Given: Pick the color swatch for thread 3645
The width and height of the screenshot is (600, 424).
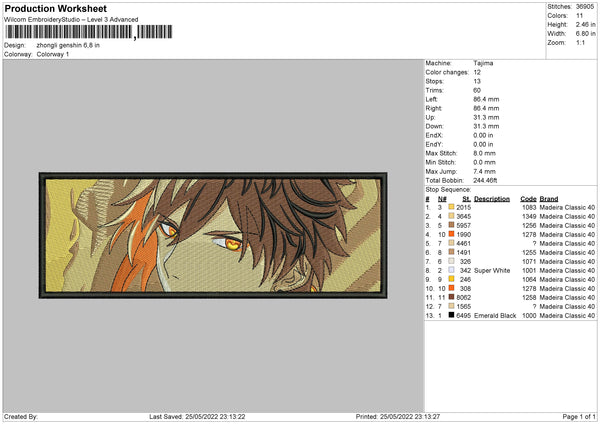Looking at the screenshot, I should pos(452,216).
